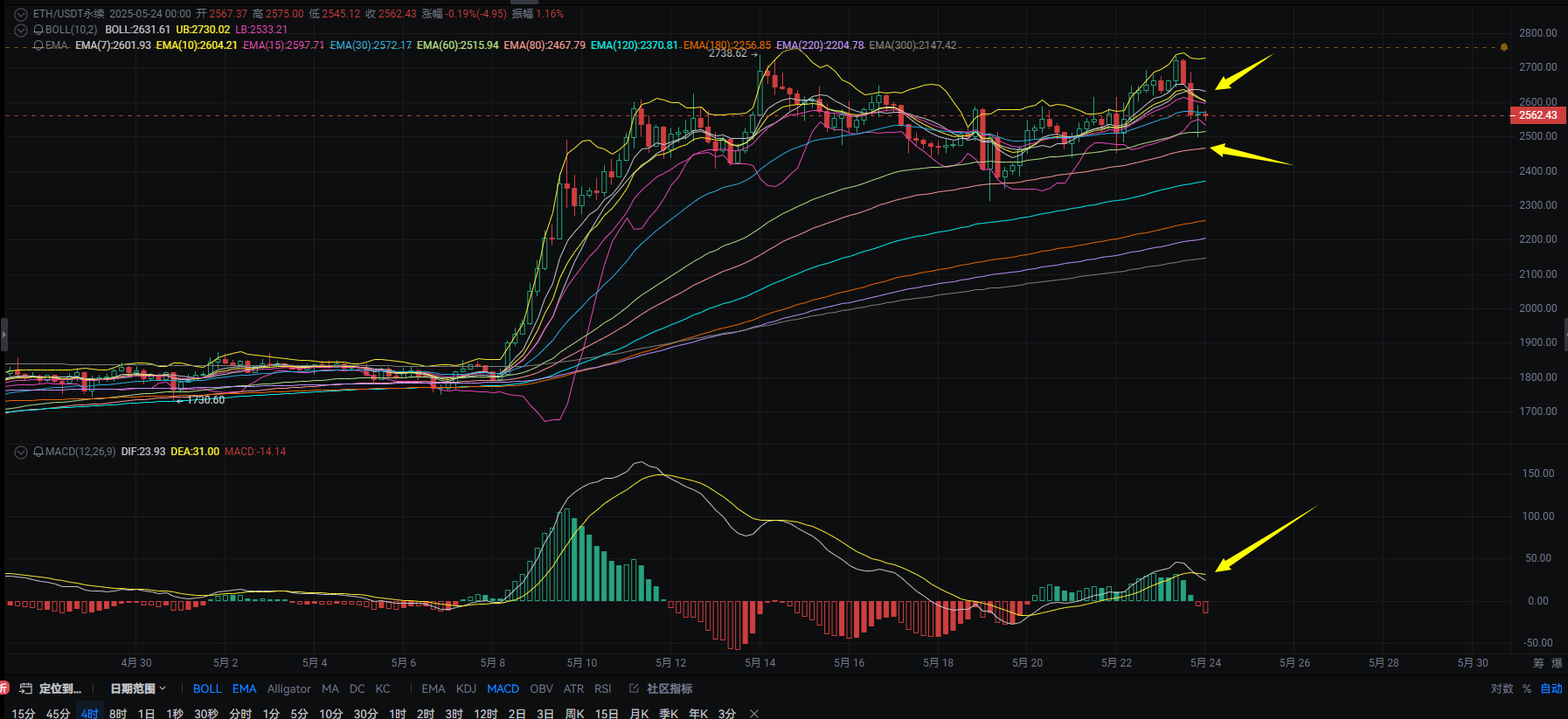Open 社区指标 community indicators
Image resolution: width=1568 pixels, height=719 pixels.
pyautogui.click(x=670, y=688)
